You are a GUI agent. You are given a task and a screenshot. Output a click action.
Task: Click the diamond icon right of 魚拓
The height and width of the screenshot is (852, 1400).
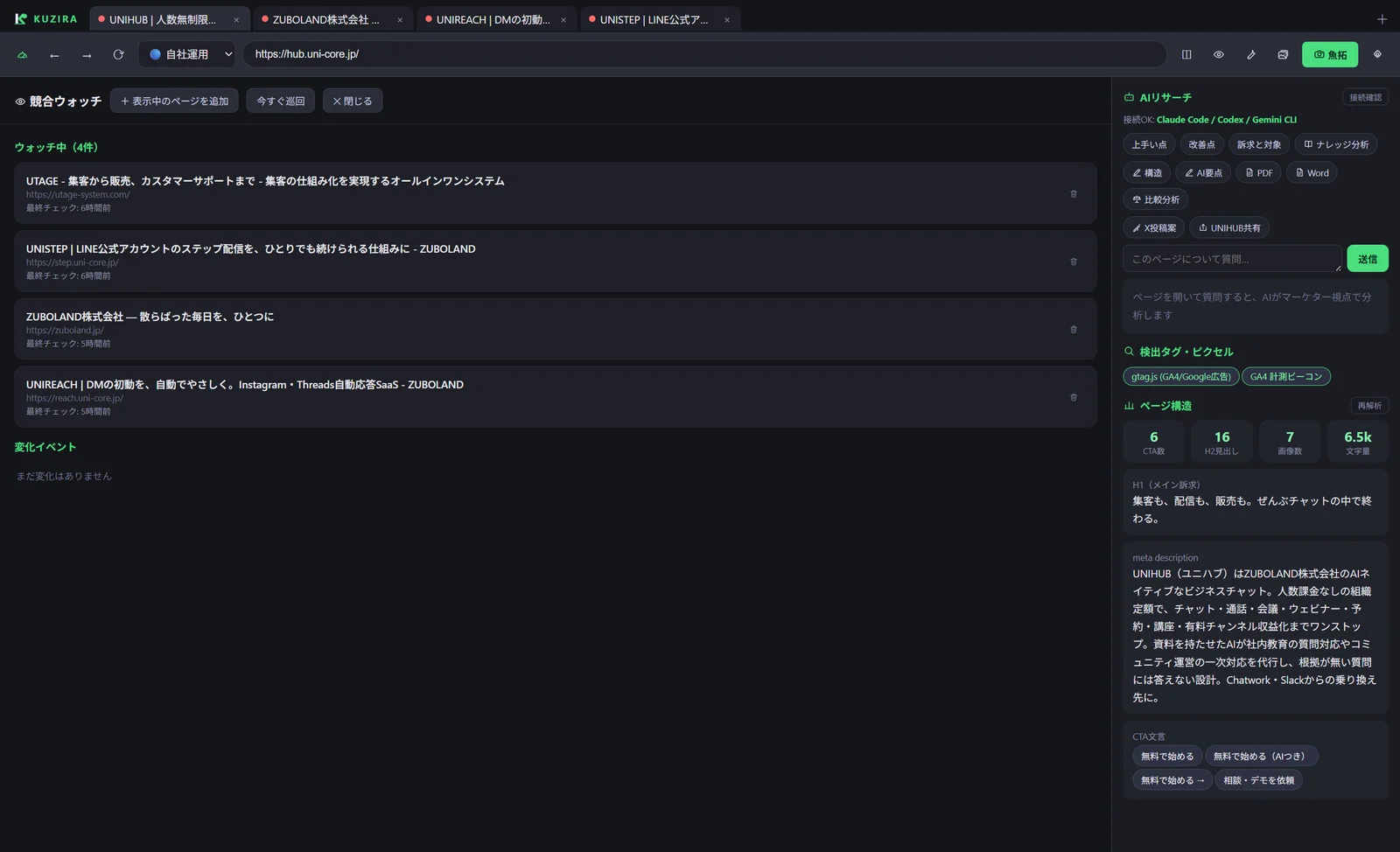coord(1377,54)
